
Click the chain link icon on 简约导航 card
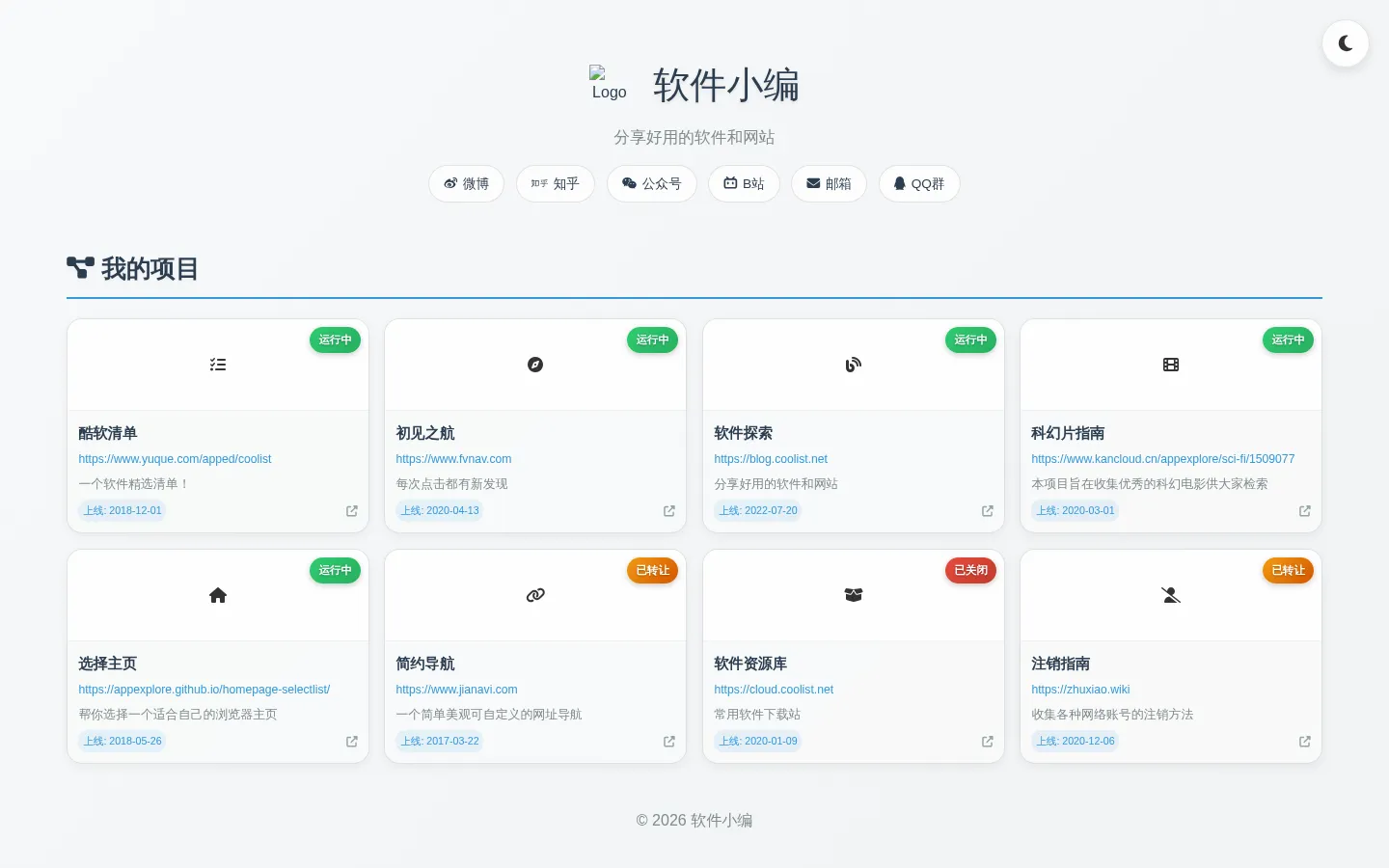535,595
